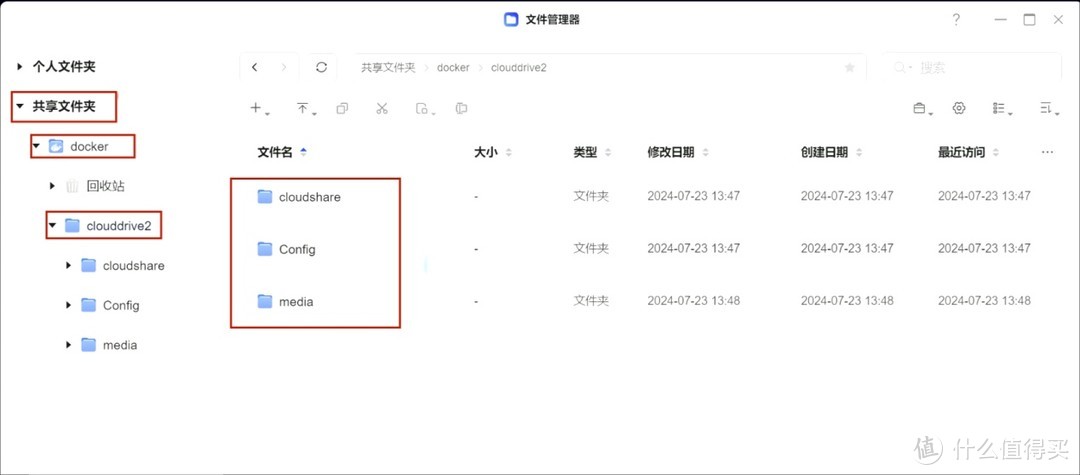Viewport: 1080px width, 475px height.
Task: Expand the 个人文件夹 tree node
Action: (20, 67)
